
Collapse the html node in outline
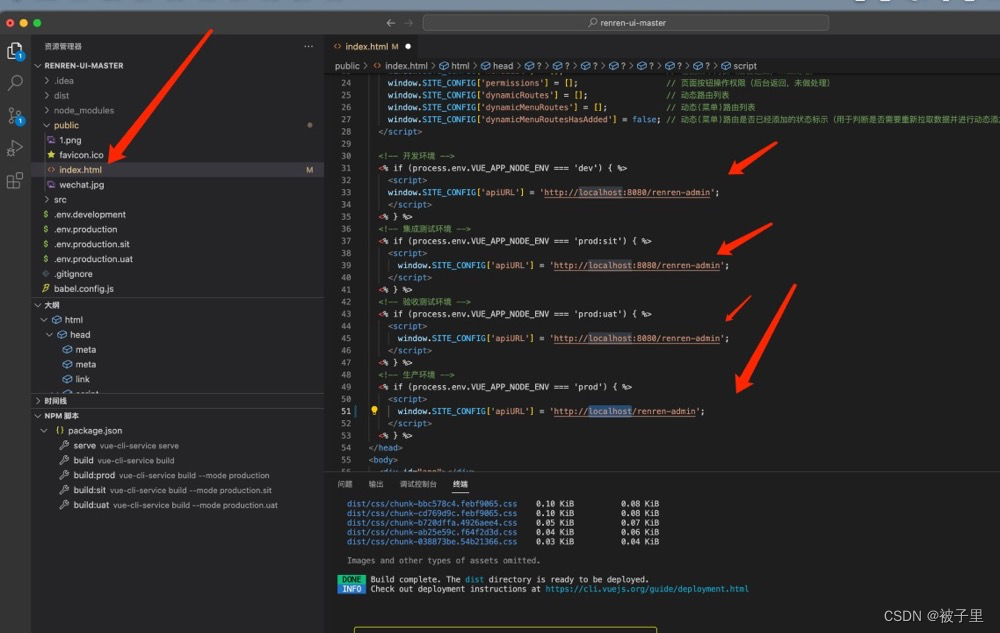tap(44, 320)
